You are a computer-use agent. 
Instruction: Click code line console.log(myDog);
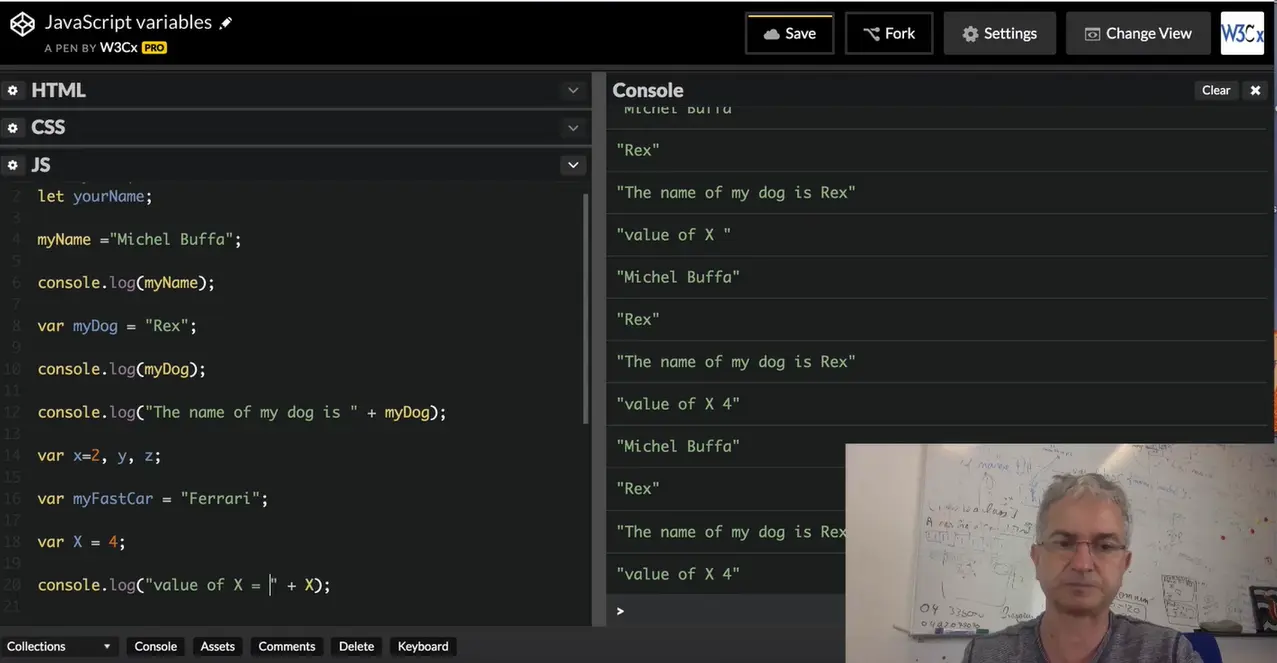click(122, 368)
